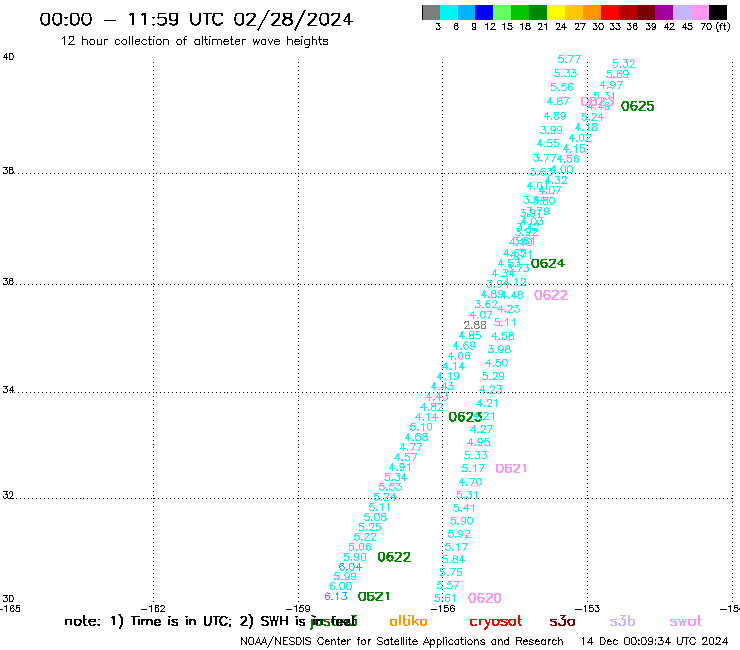Click the wave height value 5.92
The width and height of the screenshot is (740, 650).
tap(459, 534)
